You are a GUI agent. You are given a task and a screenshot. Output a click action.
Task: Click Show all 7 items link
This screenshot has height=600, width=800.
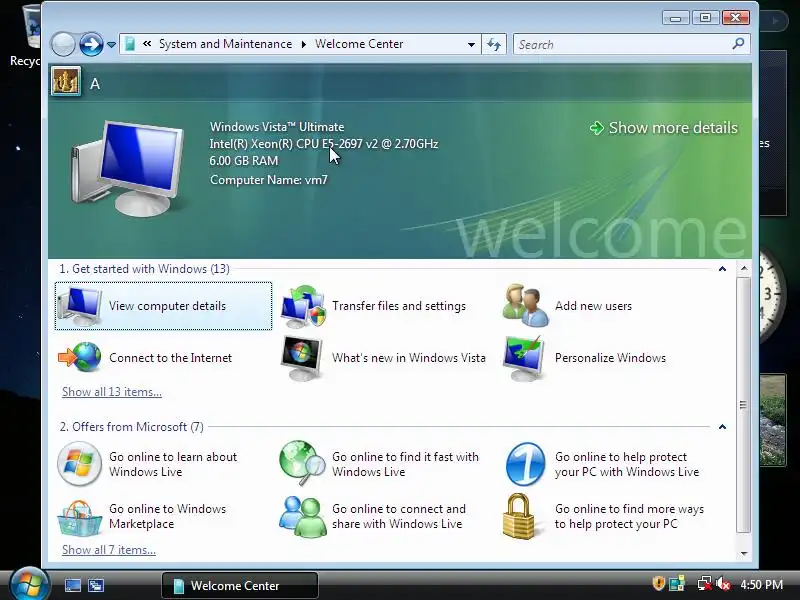109,550
